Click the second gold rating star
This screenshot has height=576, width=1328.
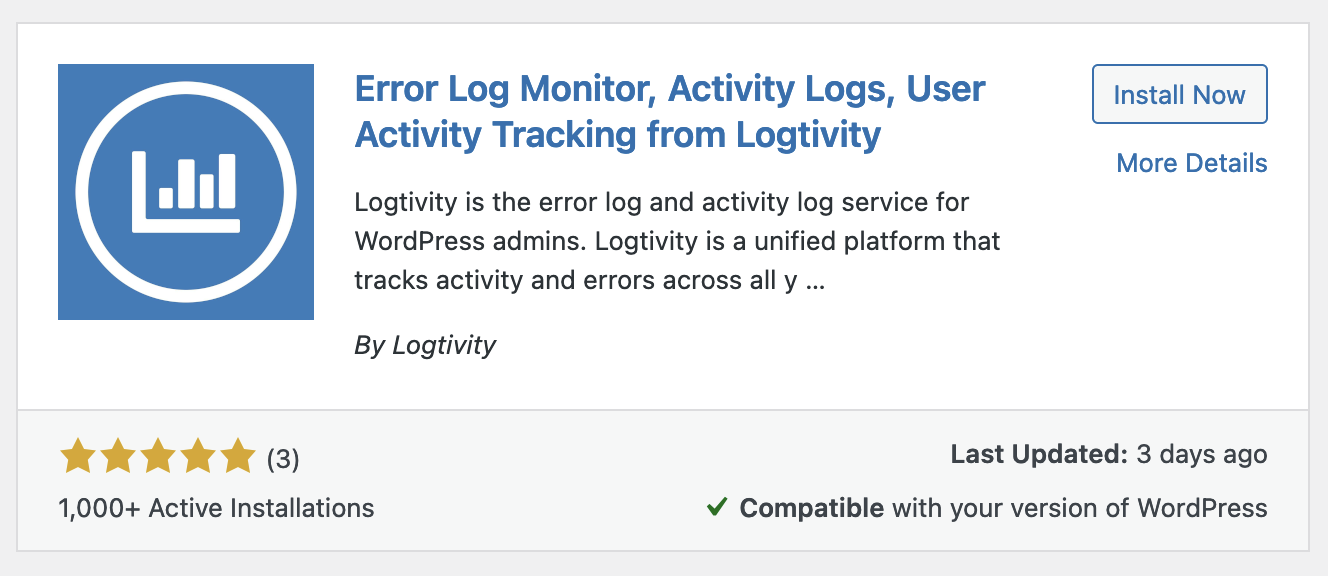pyautogui.click(x=119, y=455)
